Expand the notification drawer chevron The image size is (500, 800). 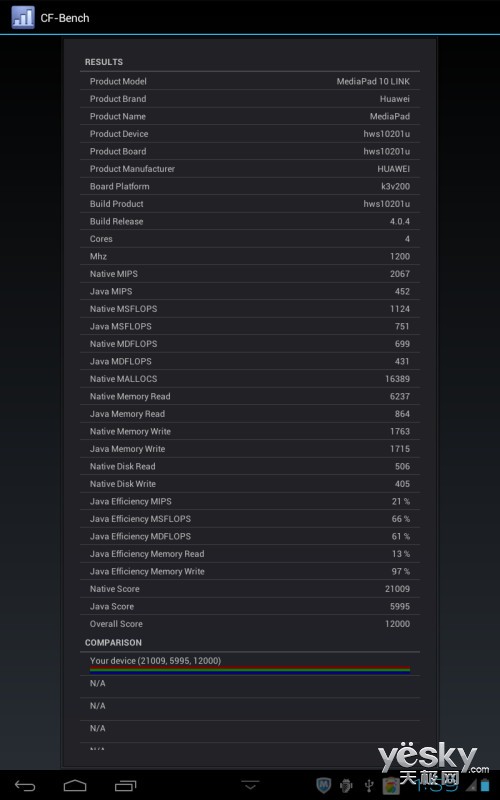(x=250, y=784)
